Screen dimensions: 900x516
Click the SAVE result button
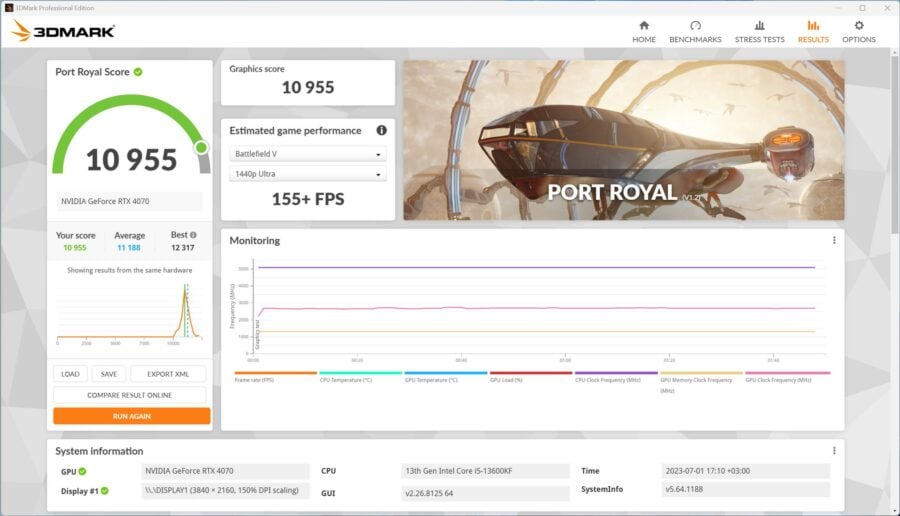coord(108,374)
